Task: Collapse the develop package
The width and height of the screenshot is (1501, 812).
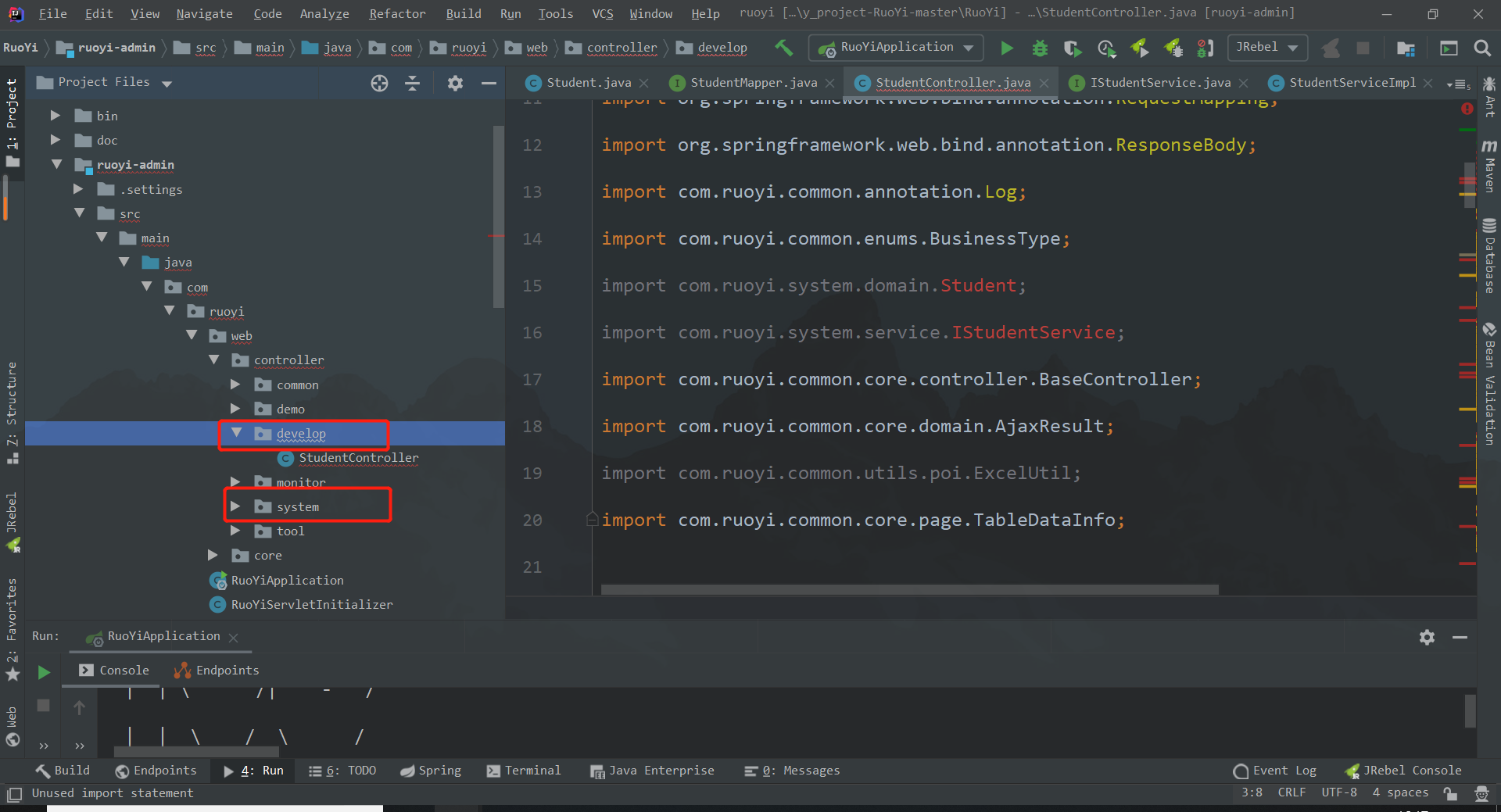Action: [x=237, y=433]
